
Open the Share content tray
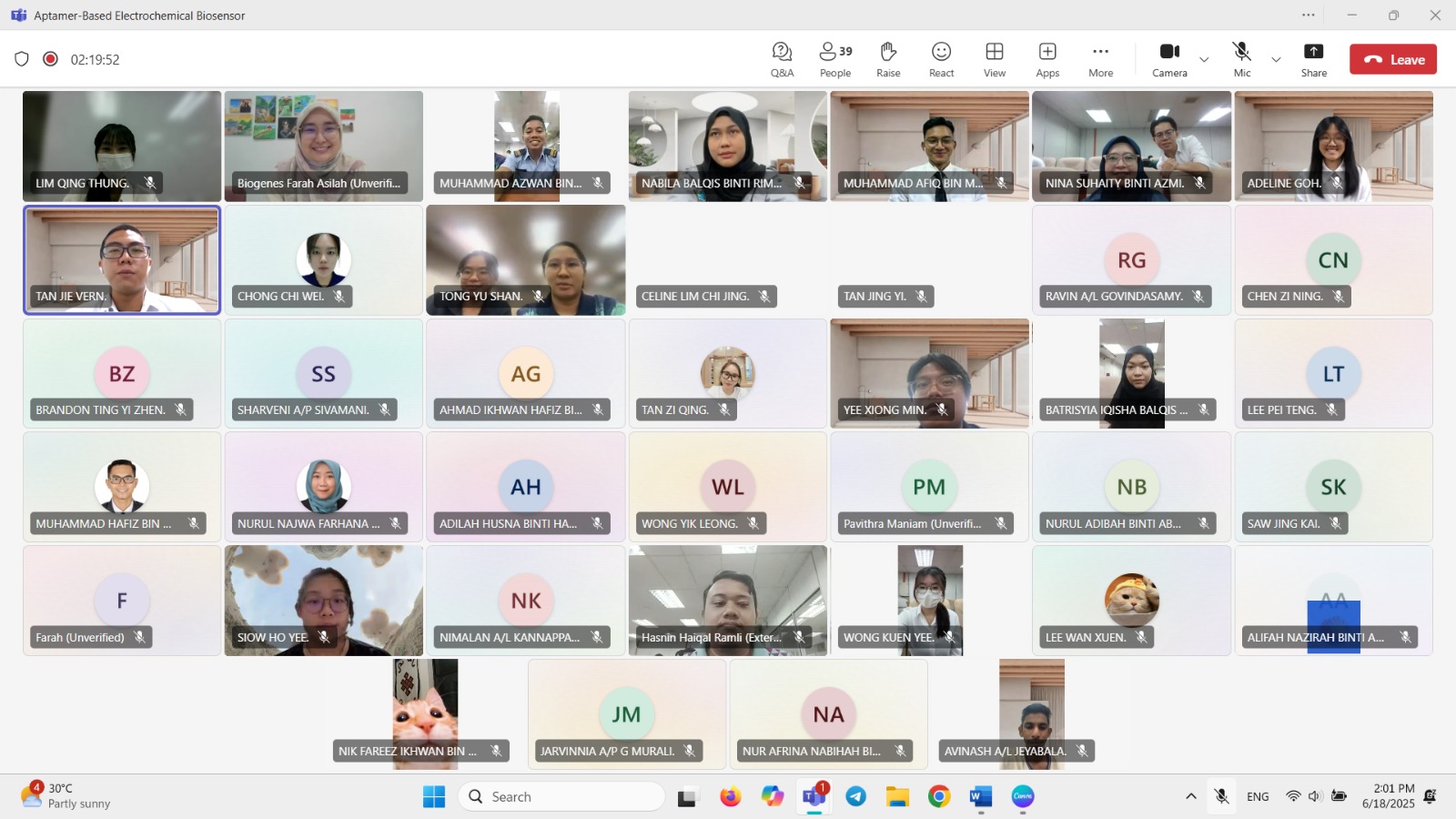pyautogui.click(x=1313, y=60)
